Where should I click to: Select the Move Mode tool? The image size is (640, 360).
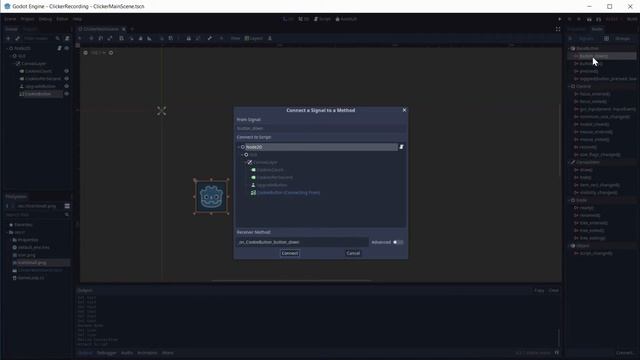tap(91, 38)
